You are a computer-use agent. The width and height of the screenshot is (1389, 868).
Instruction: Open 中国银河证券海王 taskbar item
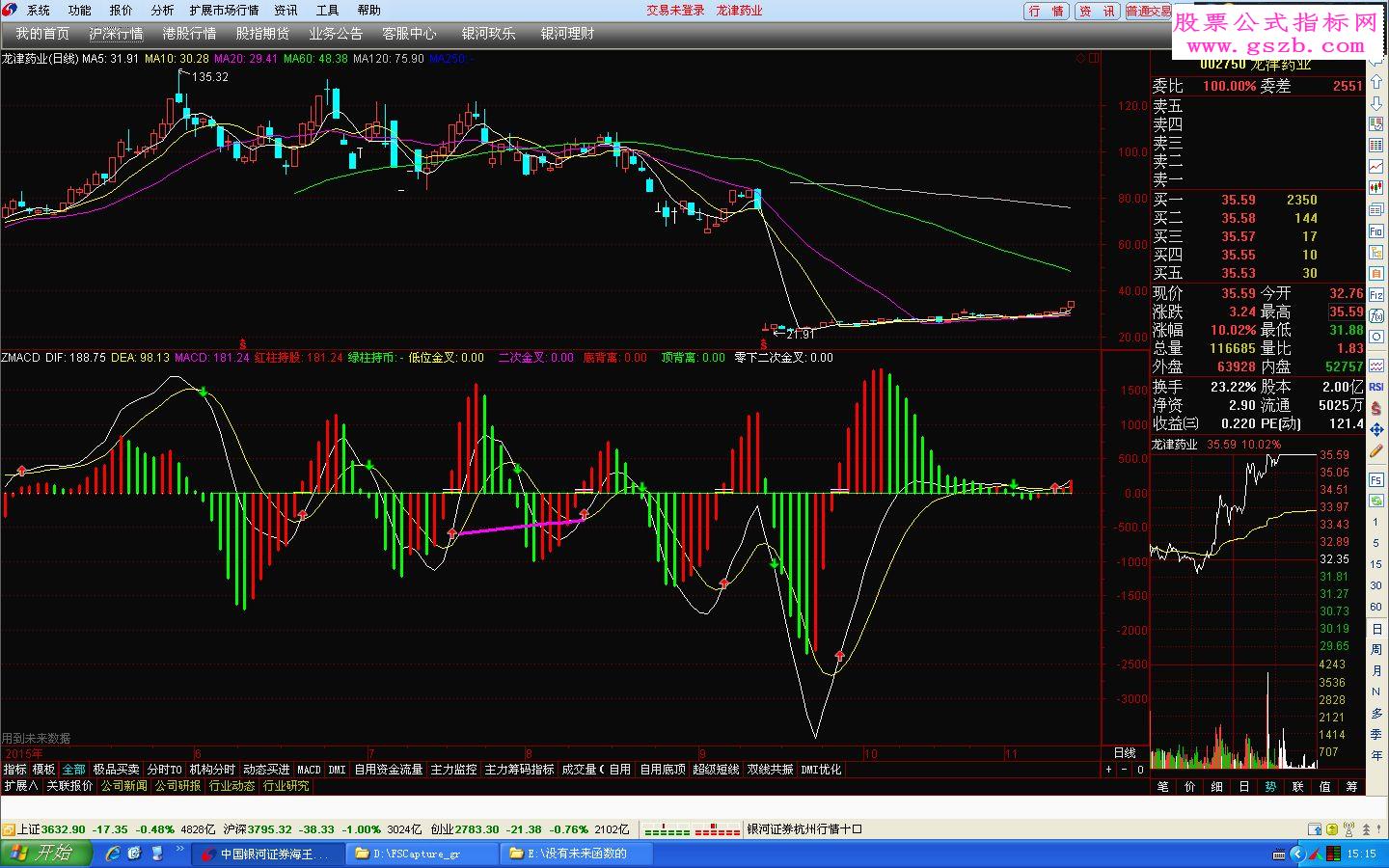[268, 854]
